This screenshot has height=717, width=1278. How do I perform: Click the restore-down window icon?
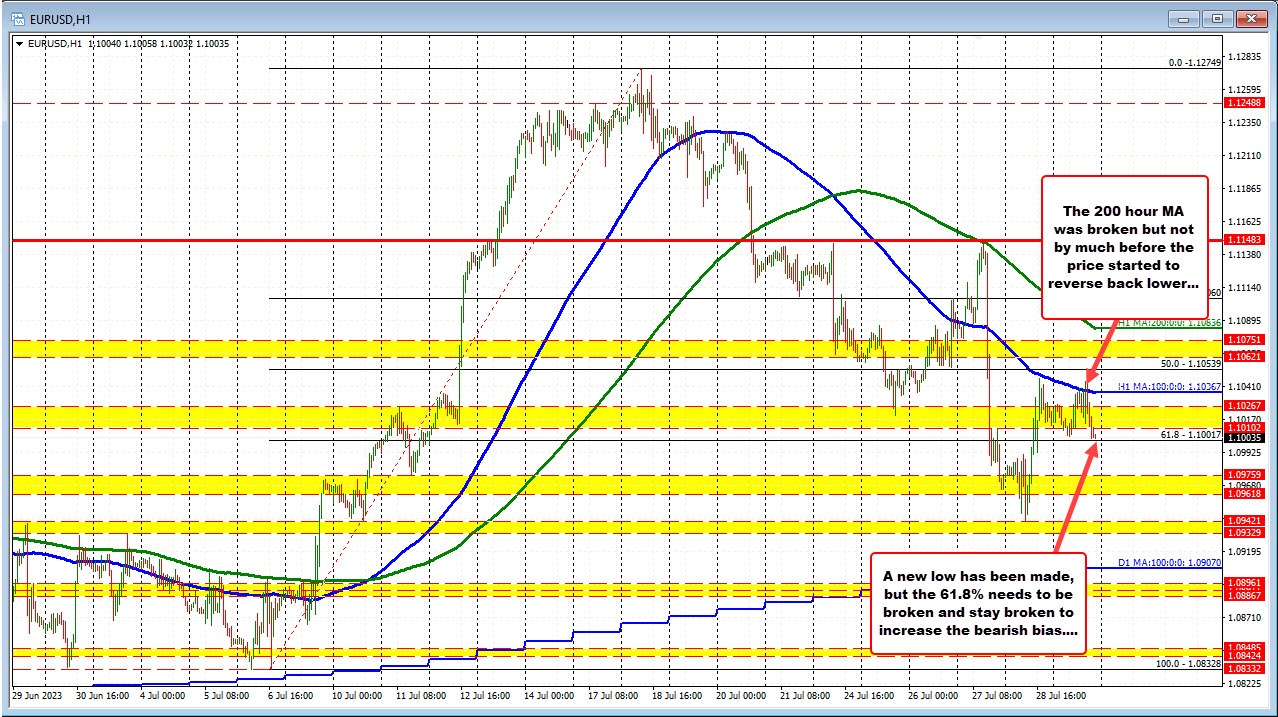[x=1217, y=18]
